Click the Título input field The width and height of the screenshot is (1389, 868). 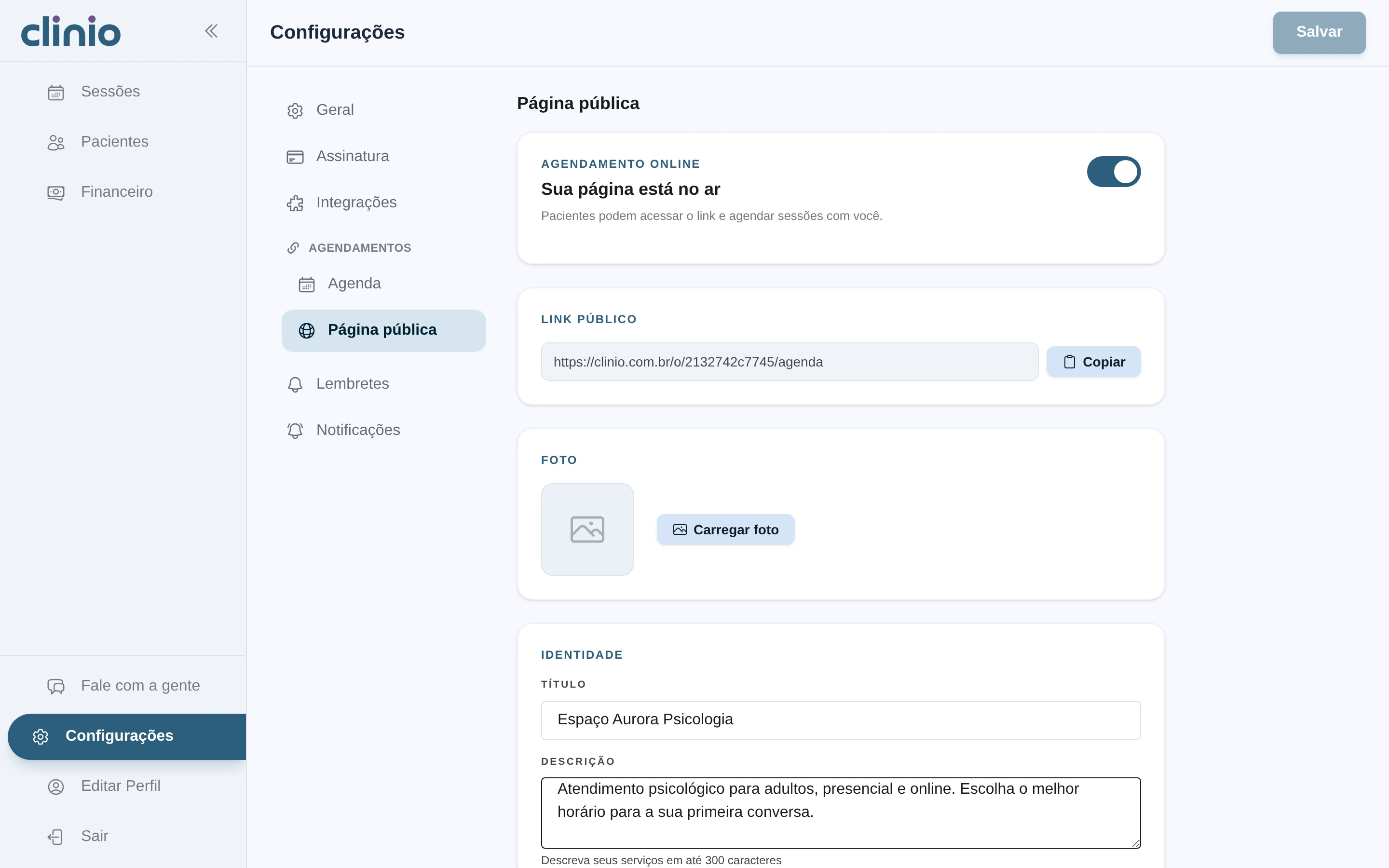coord(841,720)
